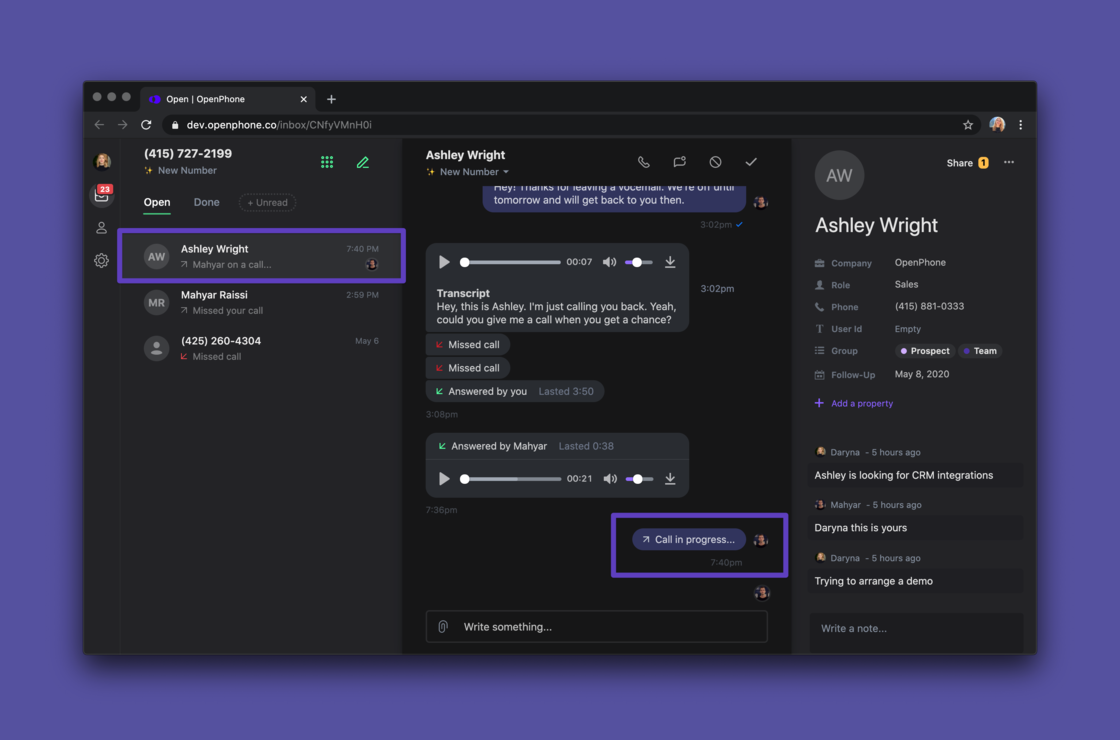Go back in browser
The image size is (1120, 740).
[99, 125]
